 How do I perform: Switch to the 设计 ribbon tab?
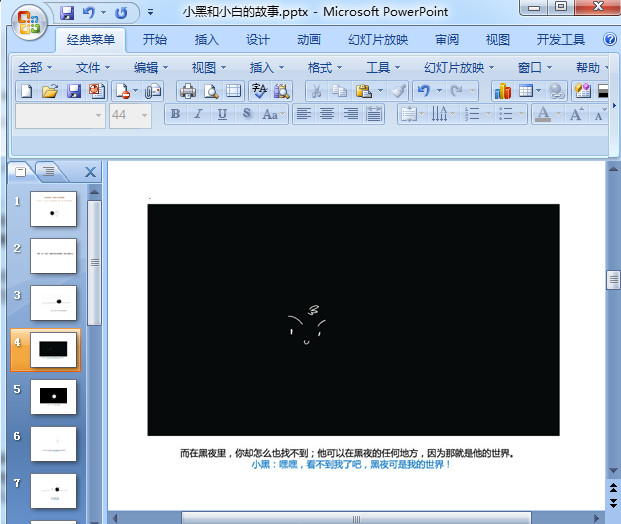pos(258,39)
